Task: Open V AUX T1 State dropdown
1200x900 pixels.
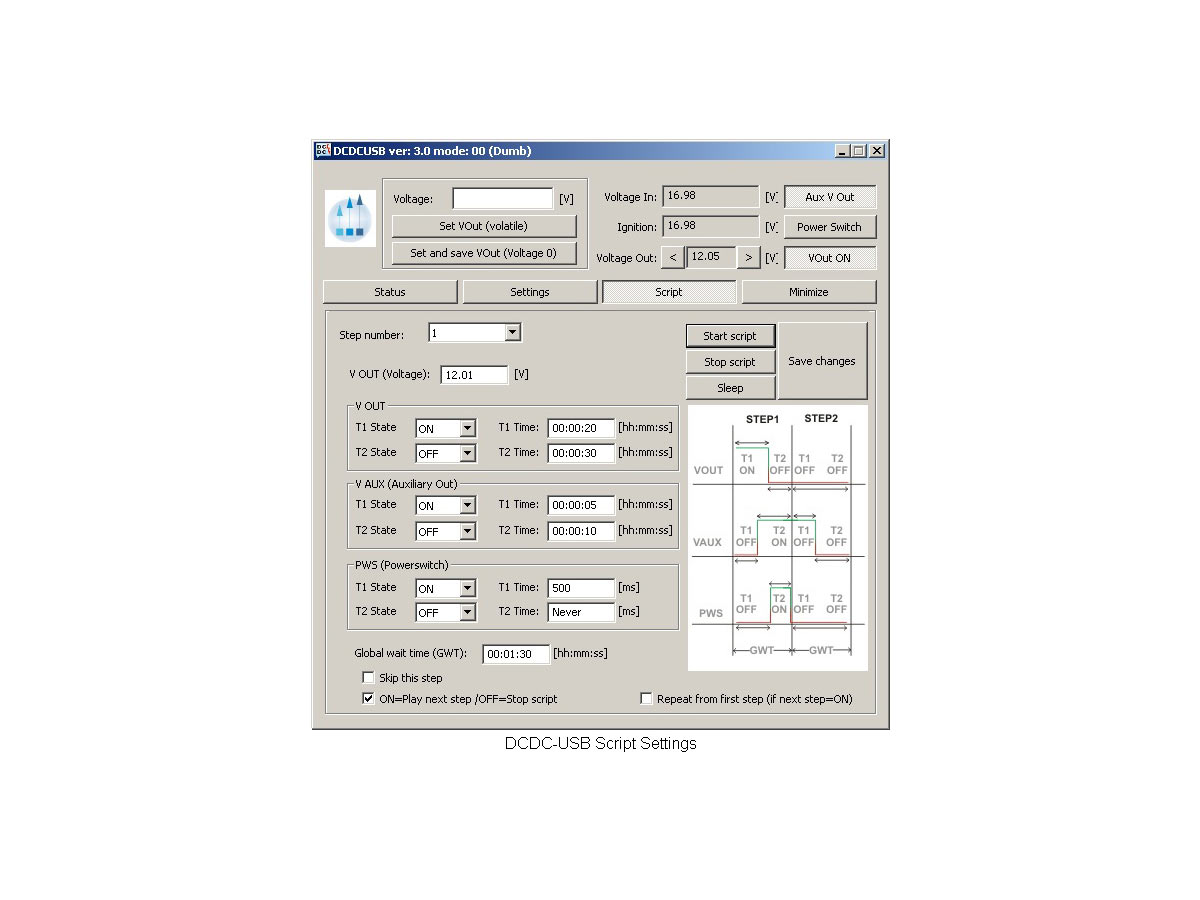Action: (467, 505)
